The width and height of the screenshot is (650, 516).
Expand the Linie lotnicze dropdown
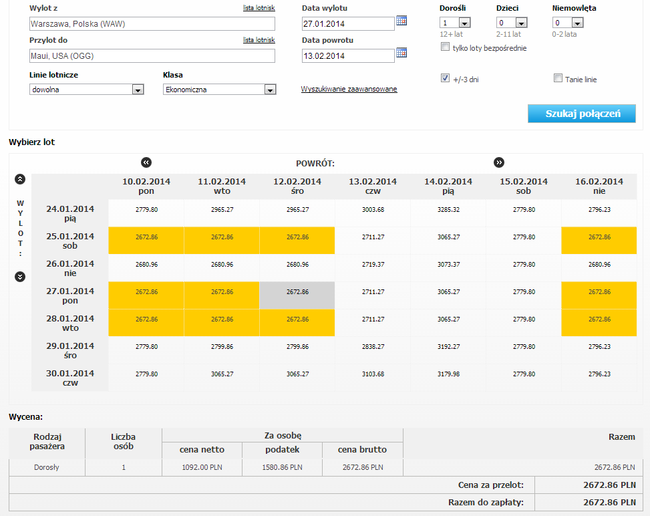coord(87,90)
